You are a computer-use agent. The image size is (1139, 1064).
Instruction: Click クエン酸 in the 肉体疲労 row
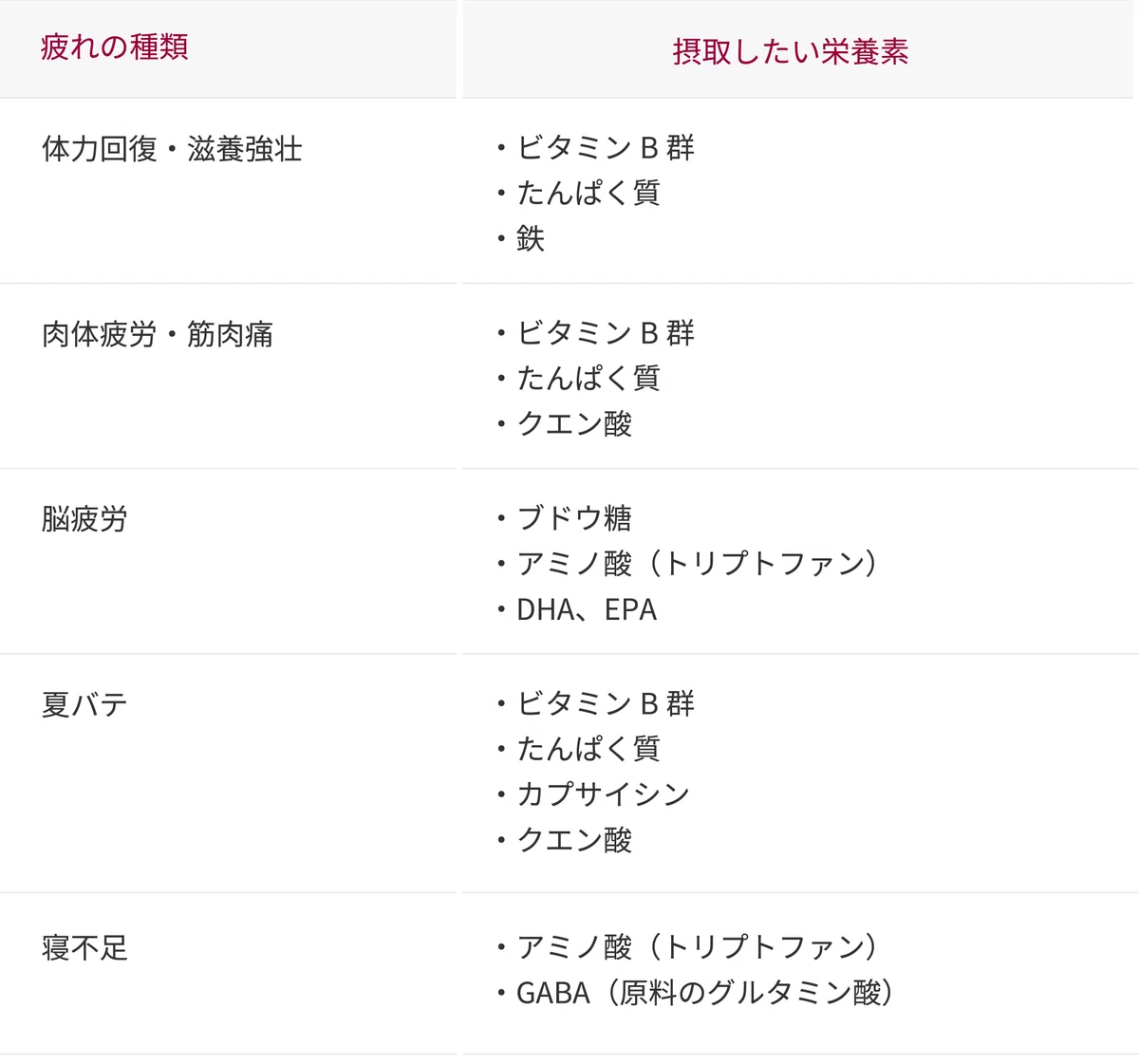tap(574, 423)
